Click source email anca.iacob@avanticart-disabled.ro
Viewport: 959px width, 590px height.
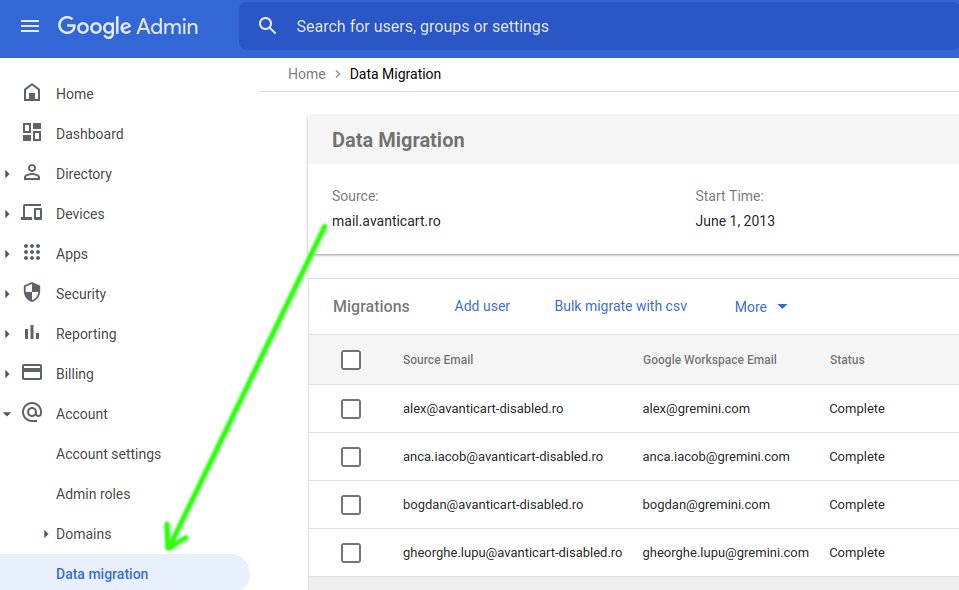pyautogui.click(x=503, y=457)
